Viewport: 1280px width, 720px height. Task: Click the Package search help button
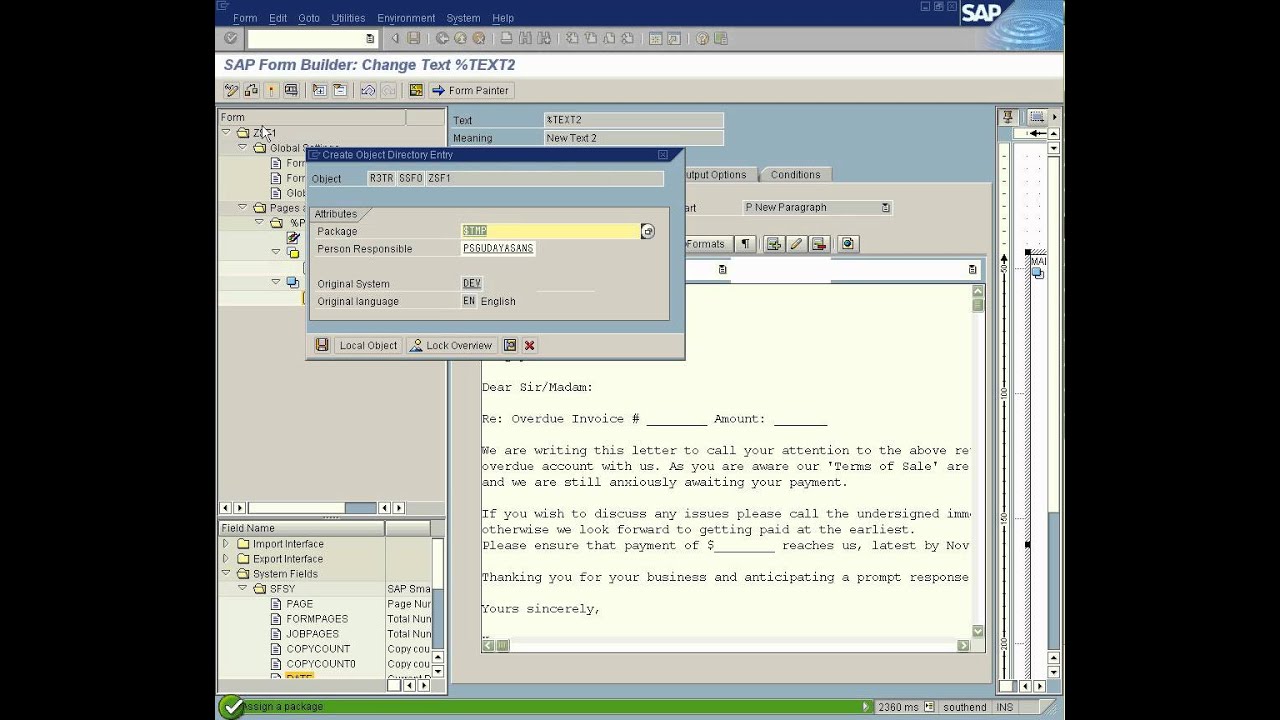tap(647, 231)
